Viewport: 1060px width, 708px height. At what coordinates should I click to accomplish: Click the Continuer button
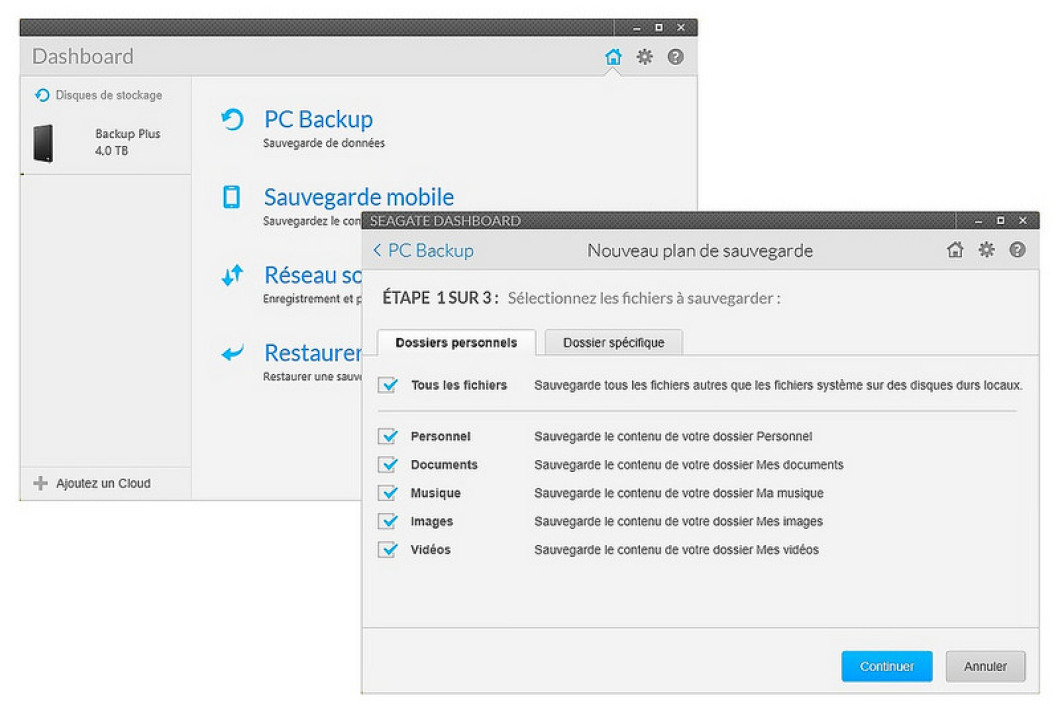point(887,667)
